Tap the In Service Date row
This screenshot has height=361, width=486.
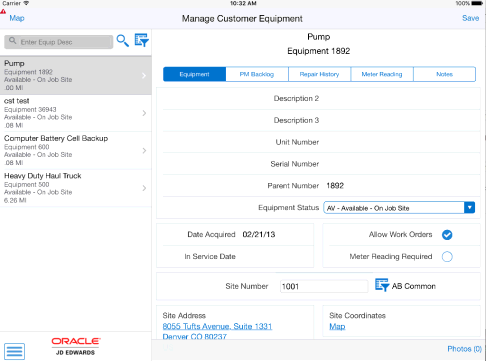[x=235, y=256]
